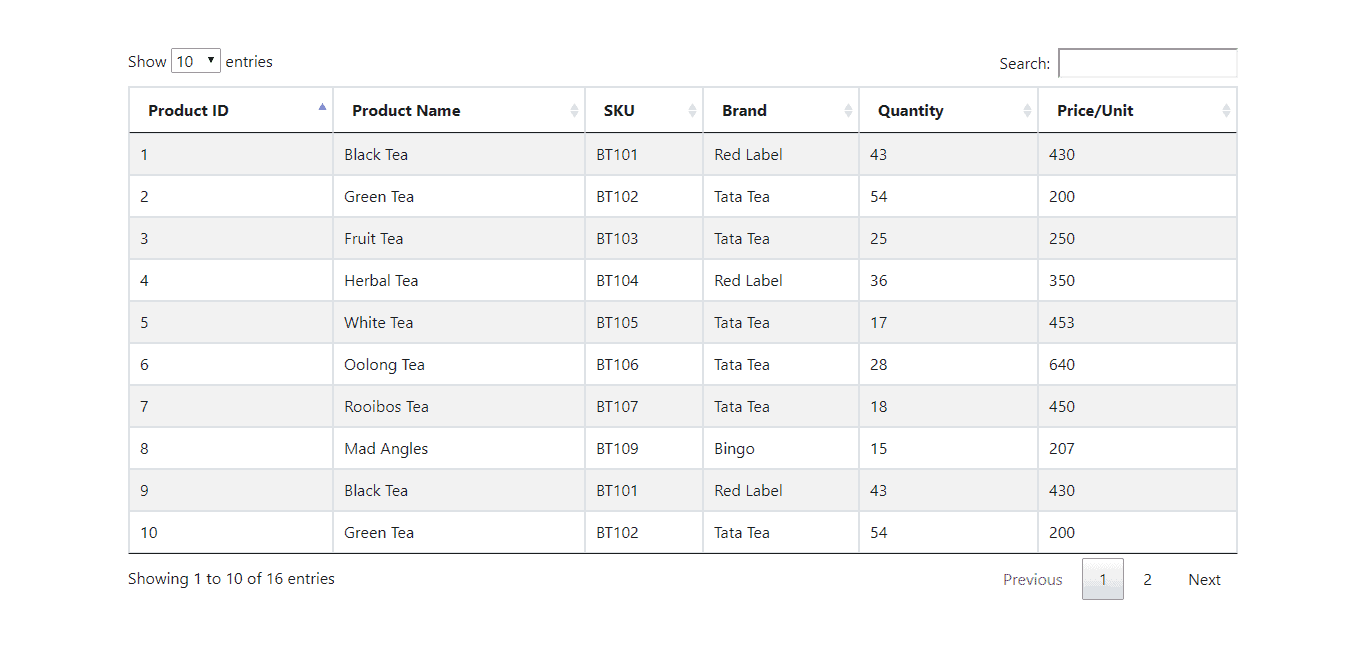Sort by the Product Name header text
1366x657 pixels.
[x=406, y=111]
